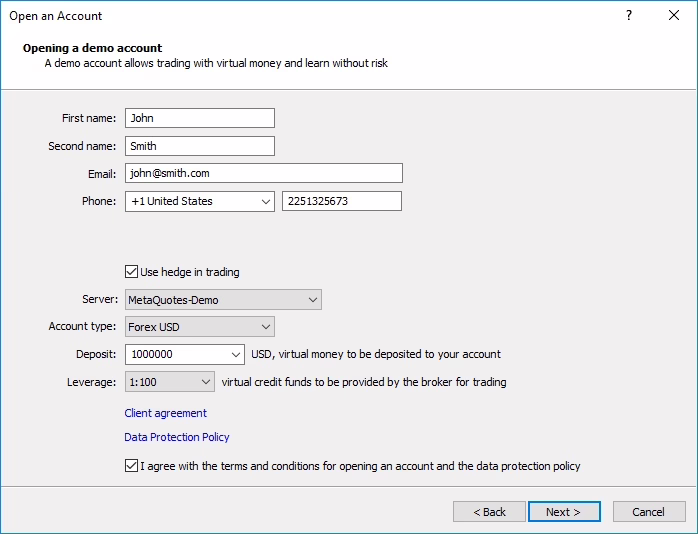Viewport: 698px width, 534px height.
Task: Close the Open an Account dialog
Action: click(x=675, y=16)
